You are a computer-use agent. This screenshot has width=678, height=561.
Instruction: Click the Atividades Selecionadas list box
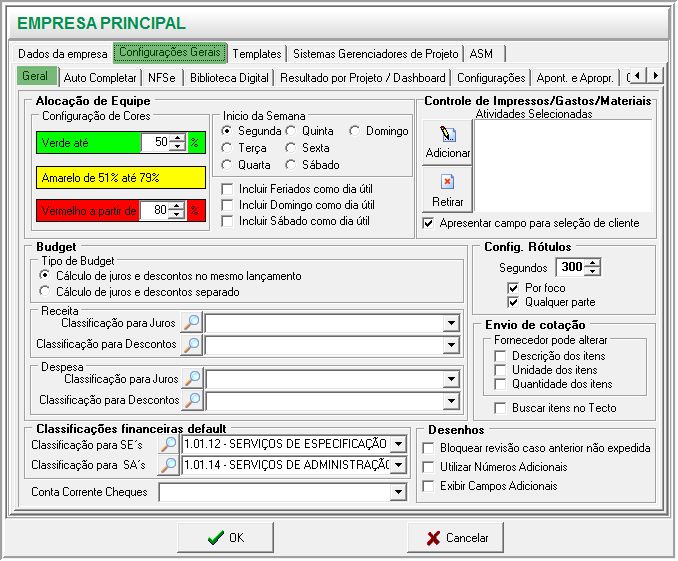(x=563, y=166)
